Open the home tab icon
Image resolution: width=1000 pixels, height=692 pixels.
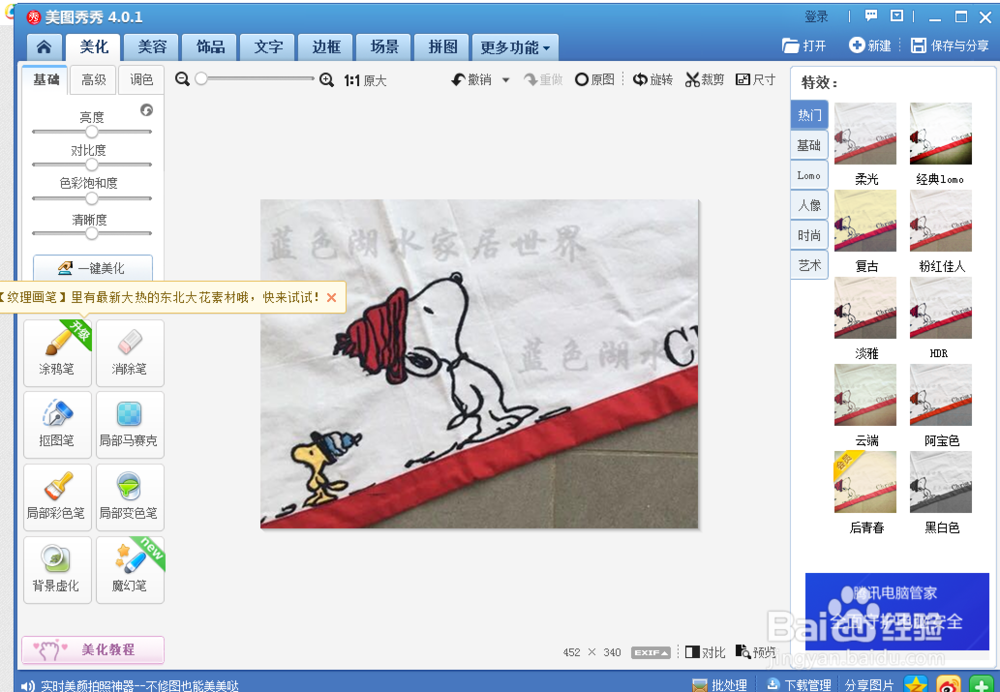(44, 47)
